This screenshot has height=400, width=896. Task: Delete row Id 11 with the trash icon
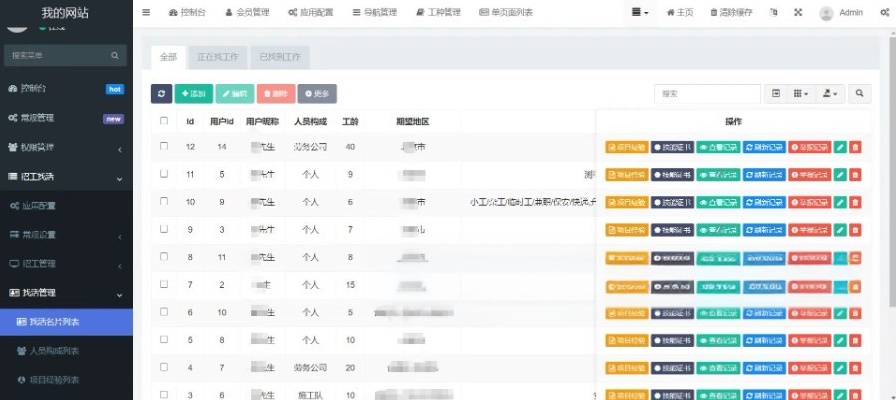coord(855,174)
